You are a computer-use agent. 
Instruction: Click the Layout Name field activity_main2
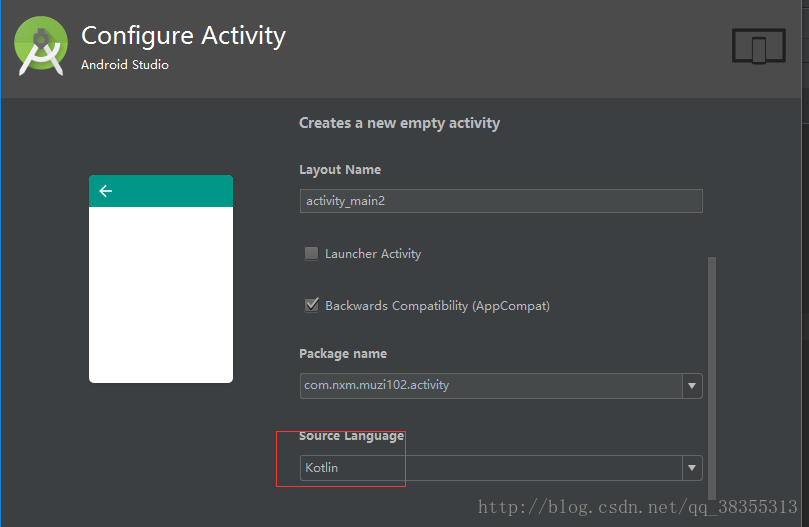[501, 201]
